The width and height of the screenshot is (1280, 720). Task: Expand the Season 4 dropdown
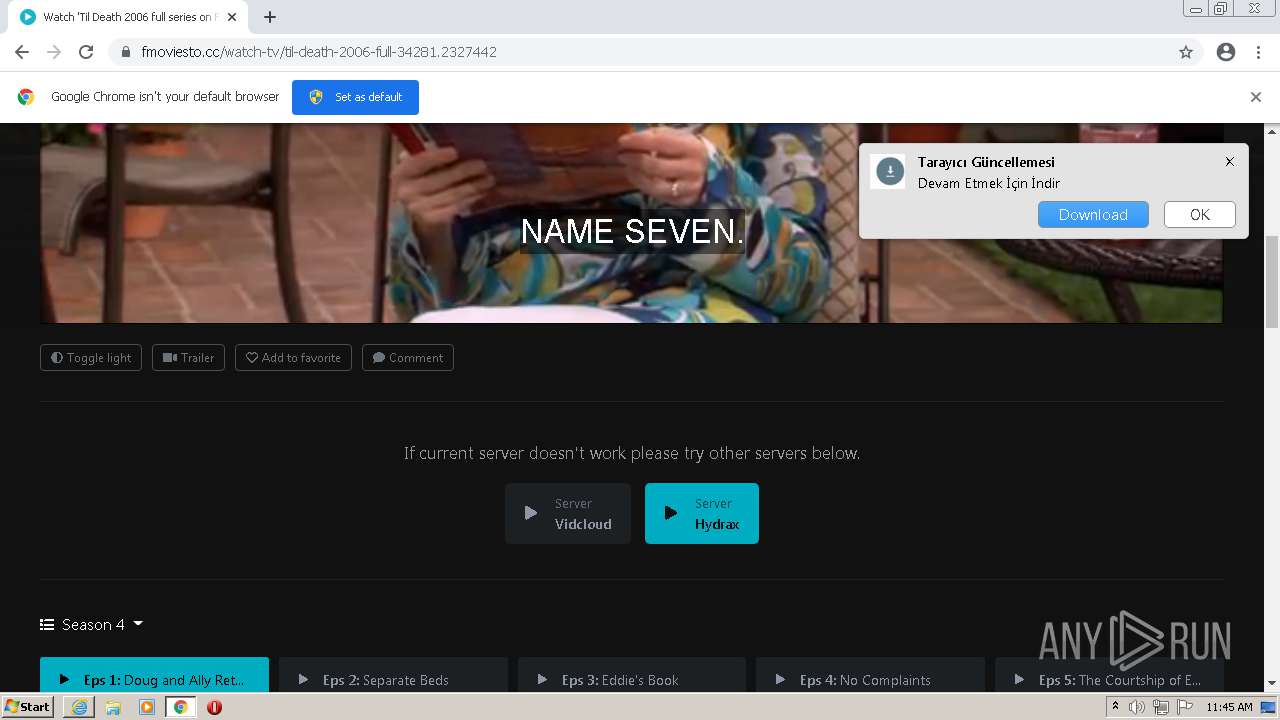92,624
